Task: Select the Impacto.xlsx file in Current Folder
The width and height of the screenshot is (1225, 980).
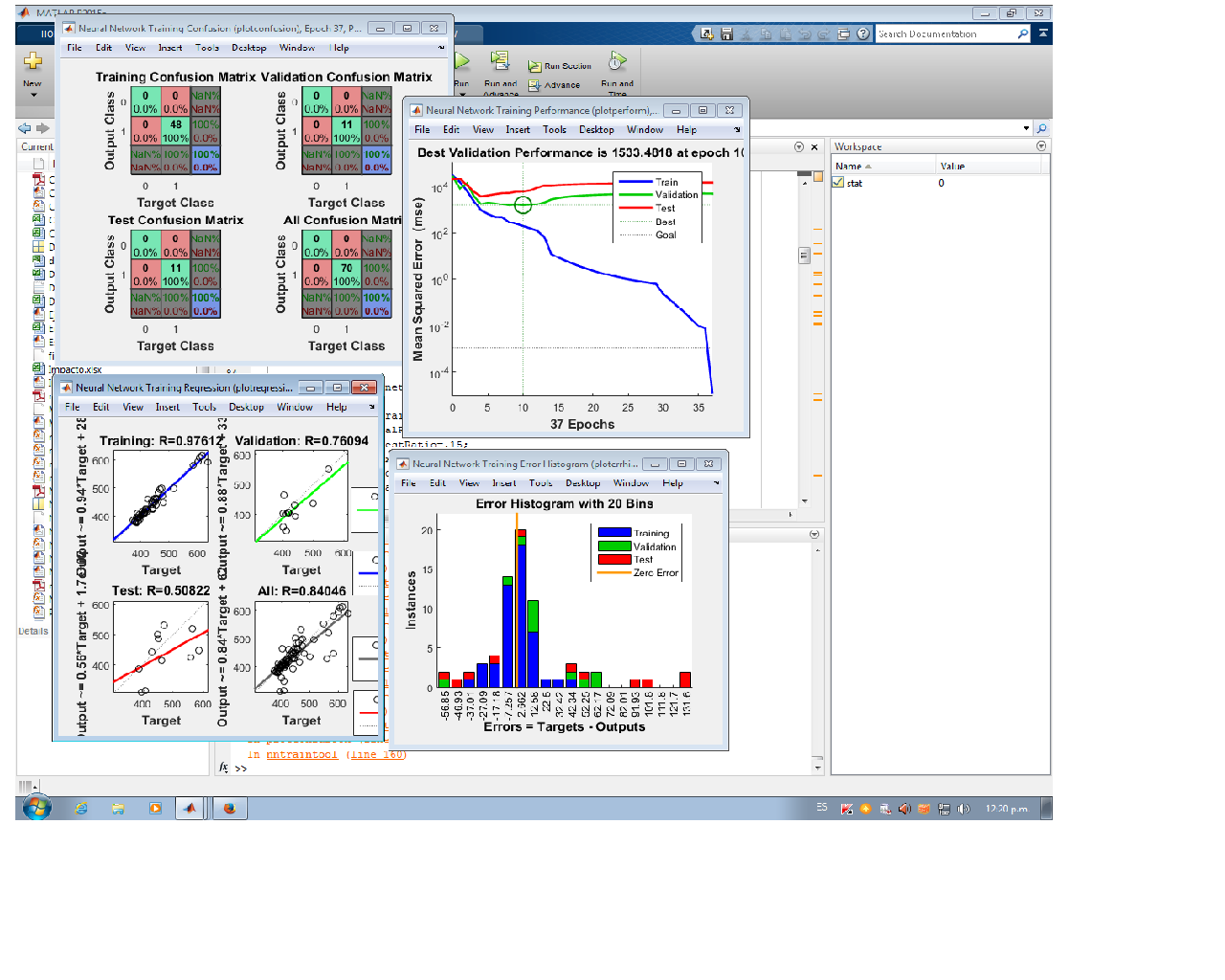Action: coord(75,369)
